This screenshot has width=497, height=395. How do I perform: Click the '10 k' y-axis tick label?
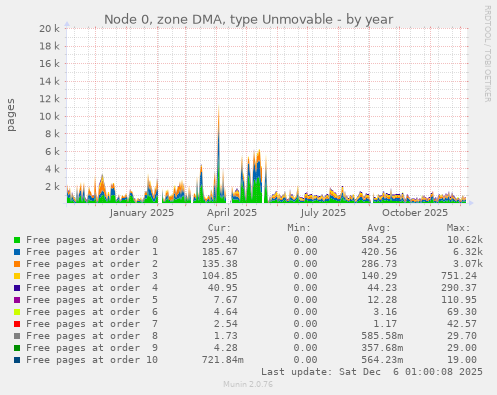click(49, 116)
